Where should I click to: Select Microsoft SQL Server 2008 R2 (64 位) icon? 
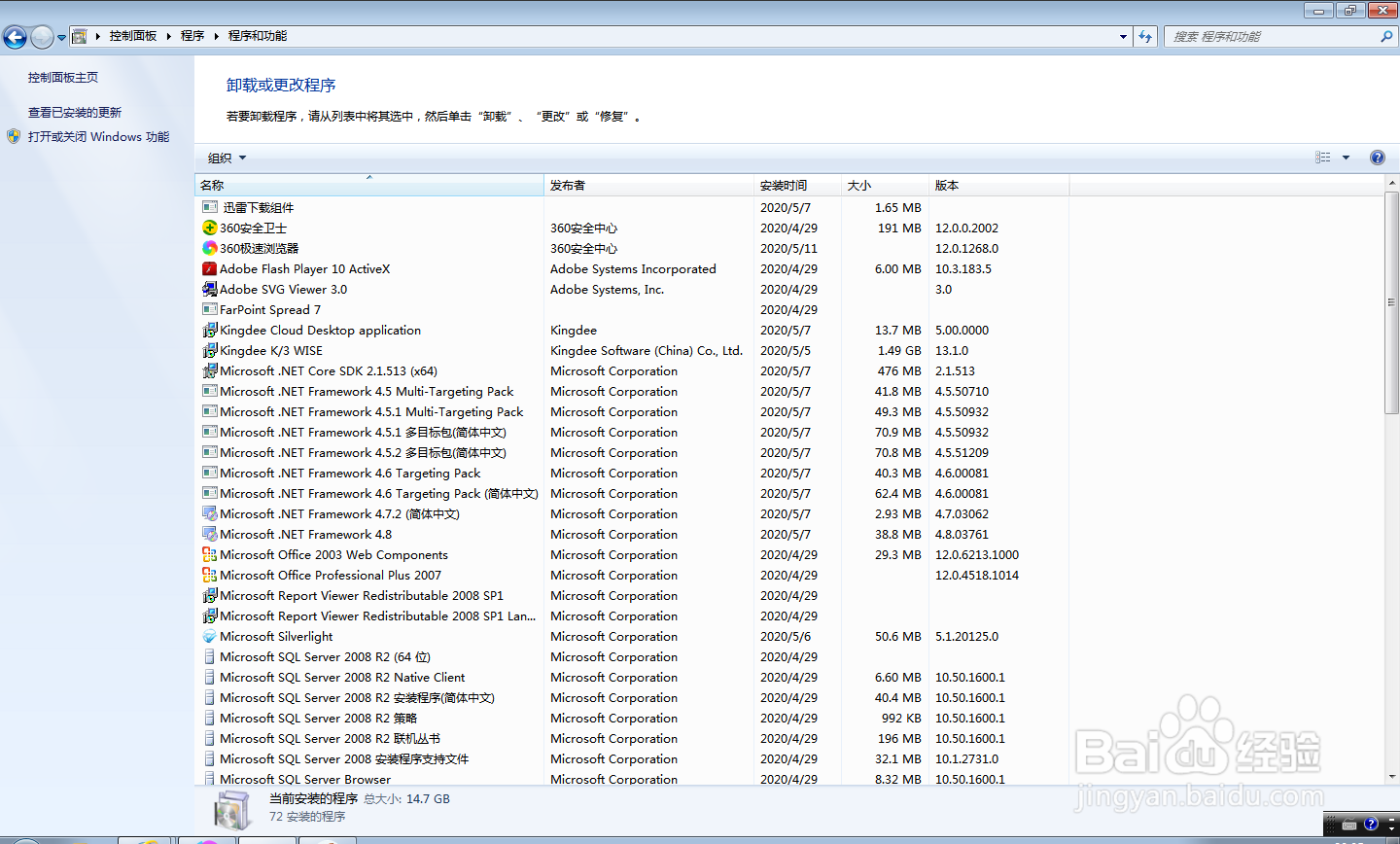210,656
